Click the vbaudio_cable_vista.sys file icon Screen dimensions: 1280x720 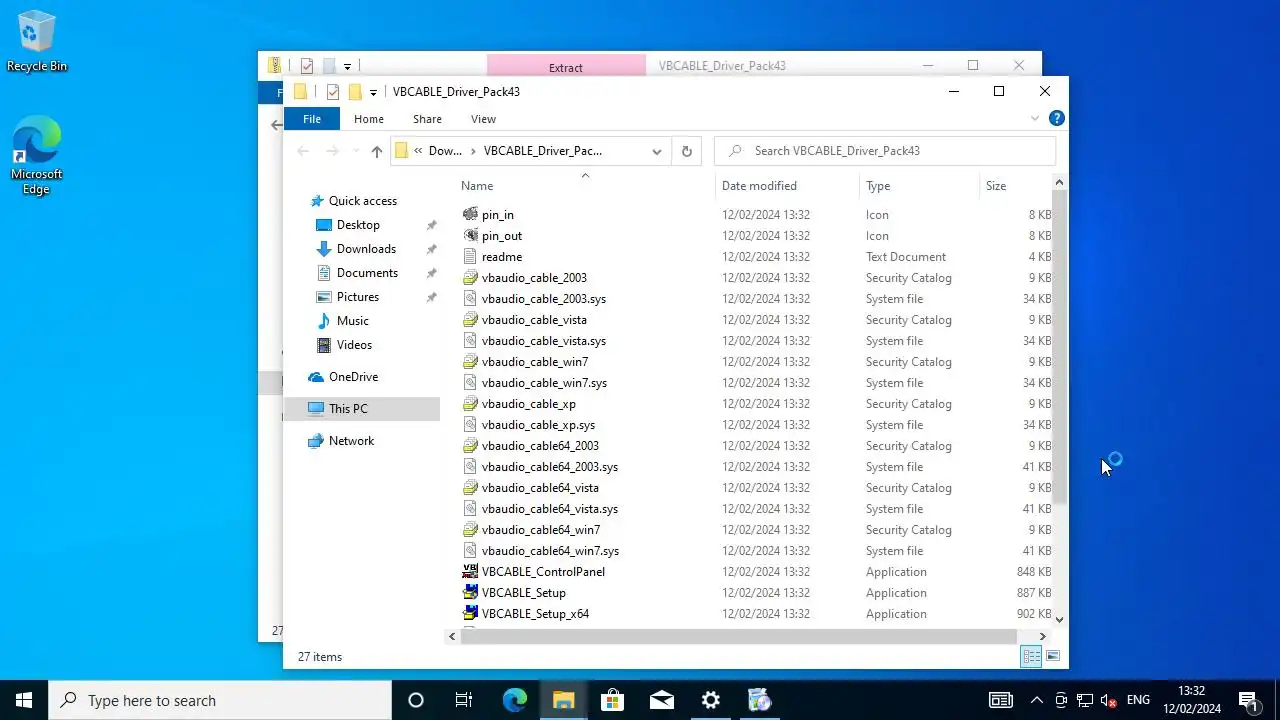[470, 341]
